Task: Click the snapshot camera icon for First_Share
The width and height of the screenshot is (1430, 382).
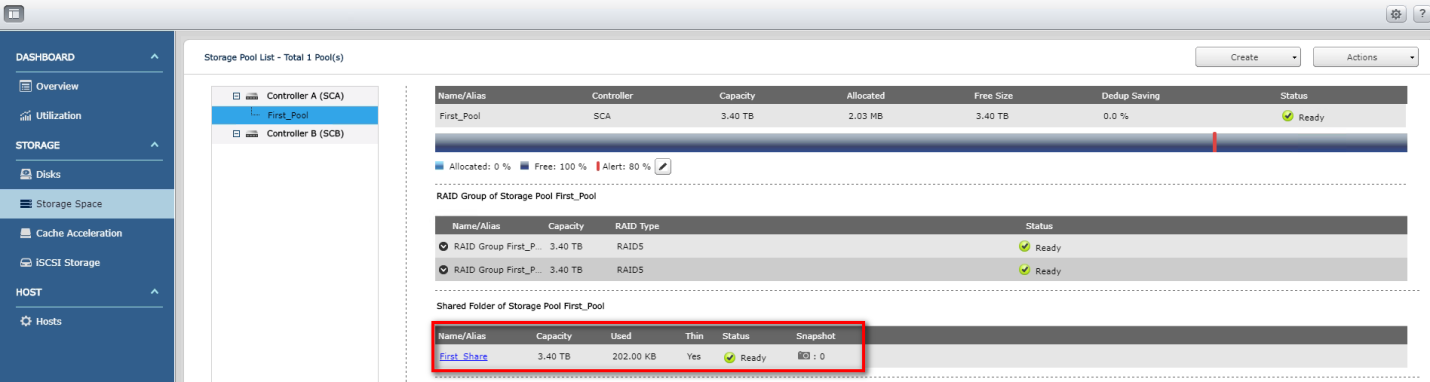Action: point(803,356)
